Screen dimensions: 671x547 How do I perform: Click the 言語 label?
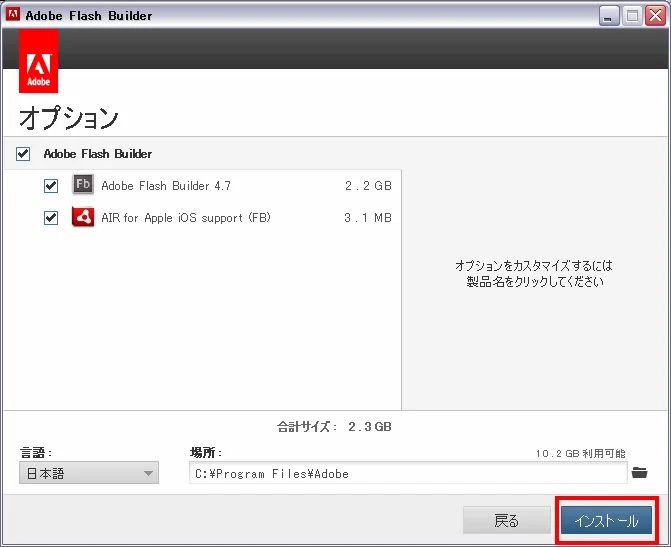(36, 452)
